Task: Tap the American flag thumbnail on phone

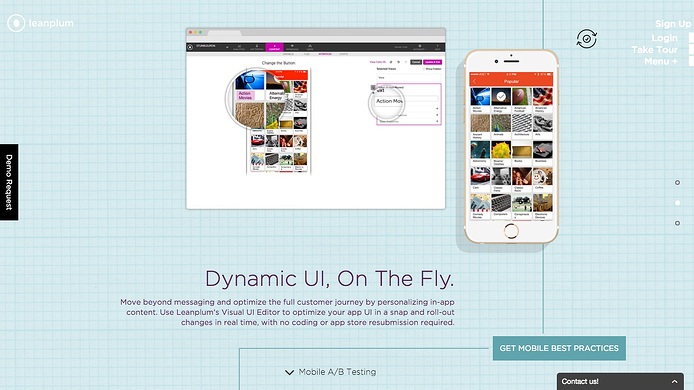Action: coord(543,97)
